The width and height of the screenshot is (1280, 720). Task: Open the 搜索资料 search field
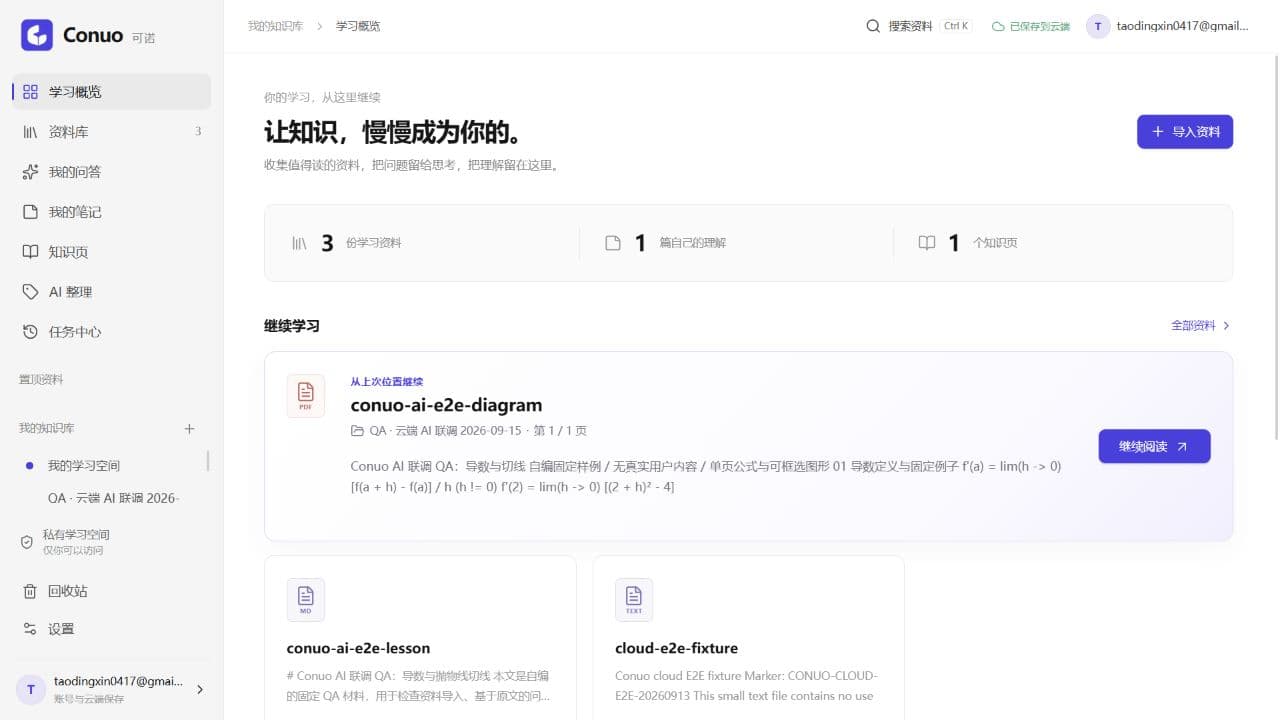pos(918,26)
